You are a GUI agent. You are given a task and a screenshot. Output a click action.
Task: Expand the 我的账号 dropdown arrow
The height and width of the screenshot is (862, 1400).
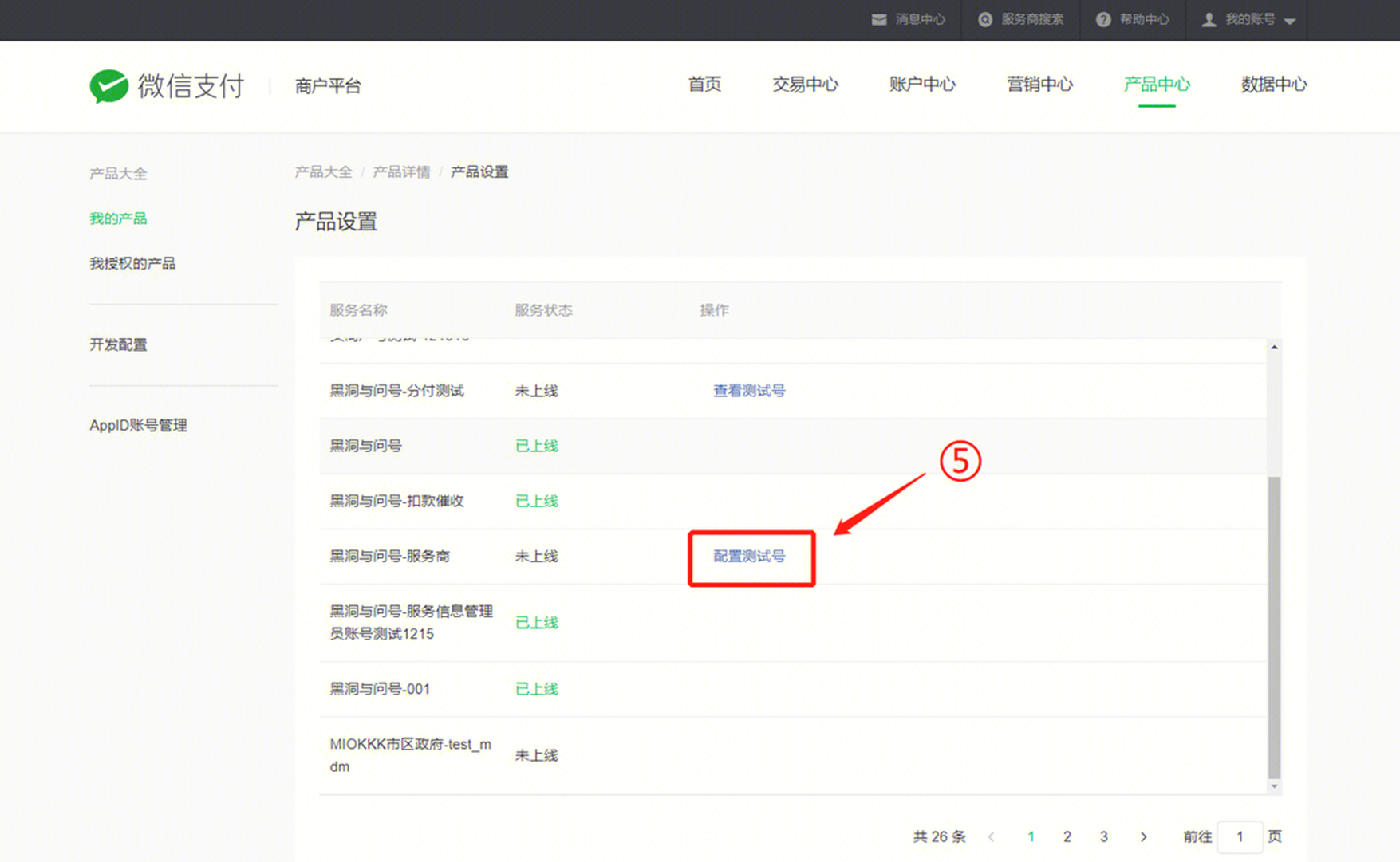tap(1290, 21)
